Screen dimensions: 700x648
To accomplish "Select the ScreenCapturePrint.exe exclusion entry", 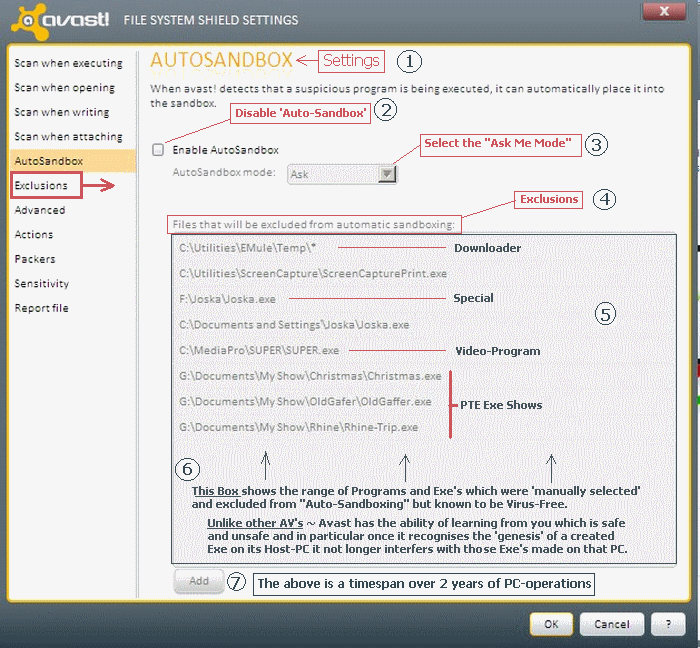I will 313,274.
